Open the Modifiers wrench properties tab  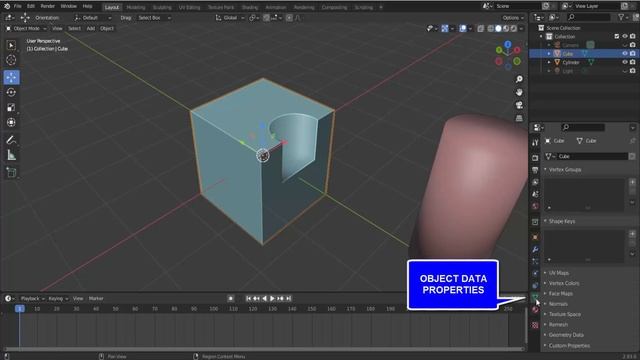pyautogui.click(x=535, y=249)
